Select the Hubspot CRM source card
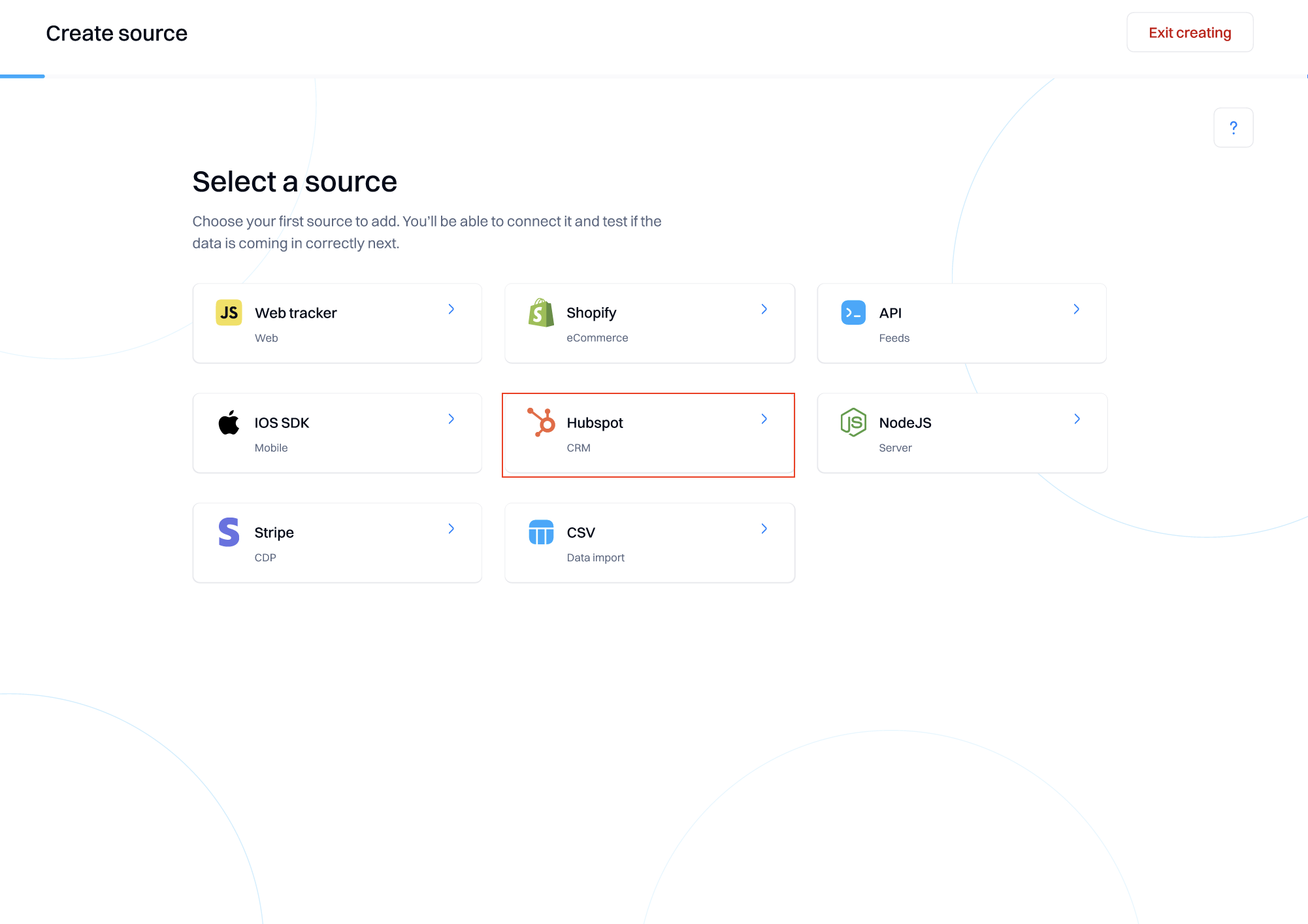This screenshot has height=924, width=1308. click(x=649, y=434)
